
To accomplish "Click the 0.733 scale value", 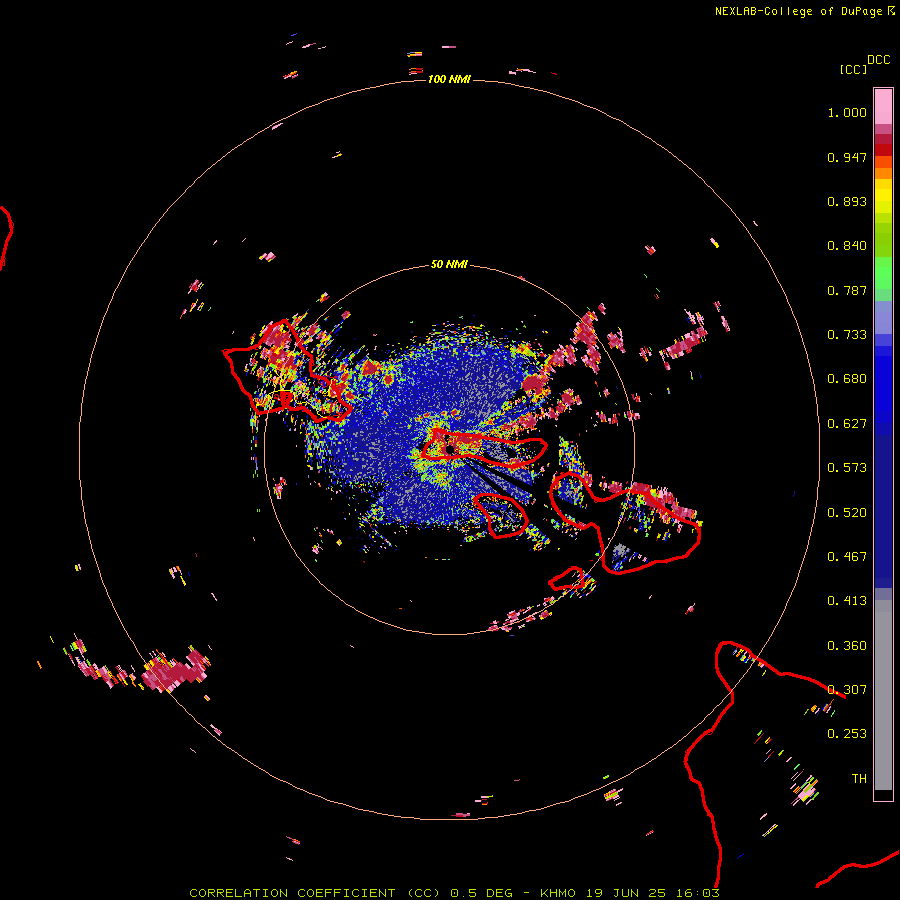I will pyautogui.click(x=847, y=335).
